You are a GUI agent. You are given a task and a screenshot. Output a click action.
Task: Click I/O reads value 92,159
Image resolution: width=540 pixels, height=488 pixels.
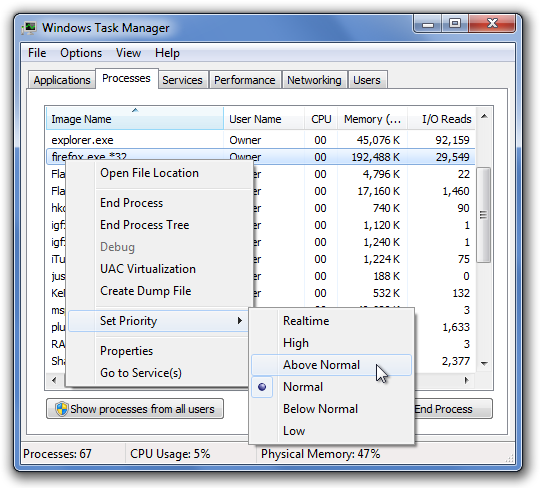click(452, 140)
